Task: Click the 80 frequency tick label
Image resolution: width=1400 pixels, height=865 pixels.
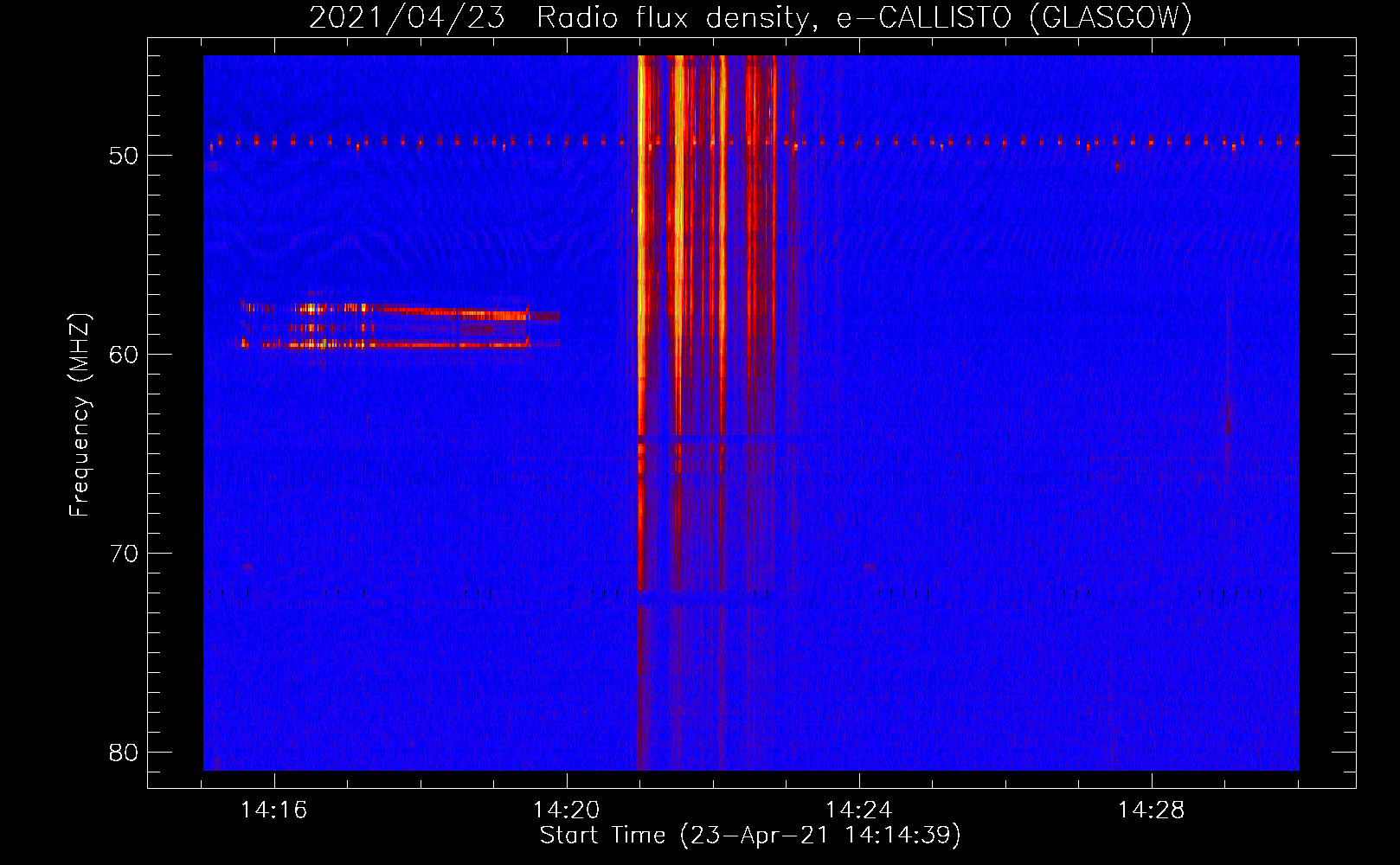Action: [x=124, y=753]
